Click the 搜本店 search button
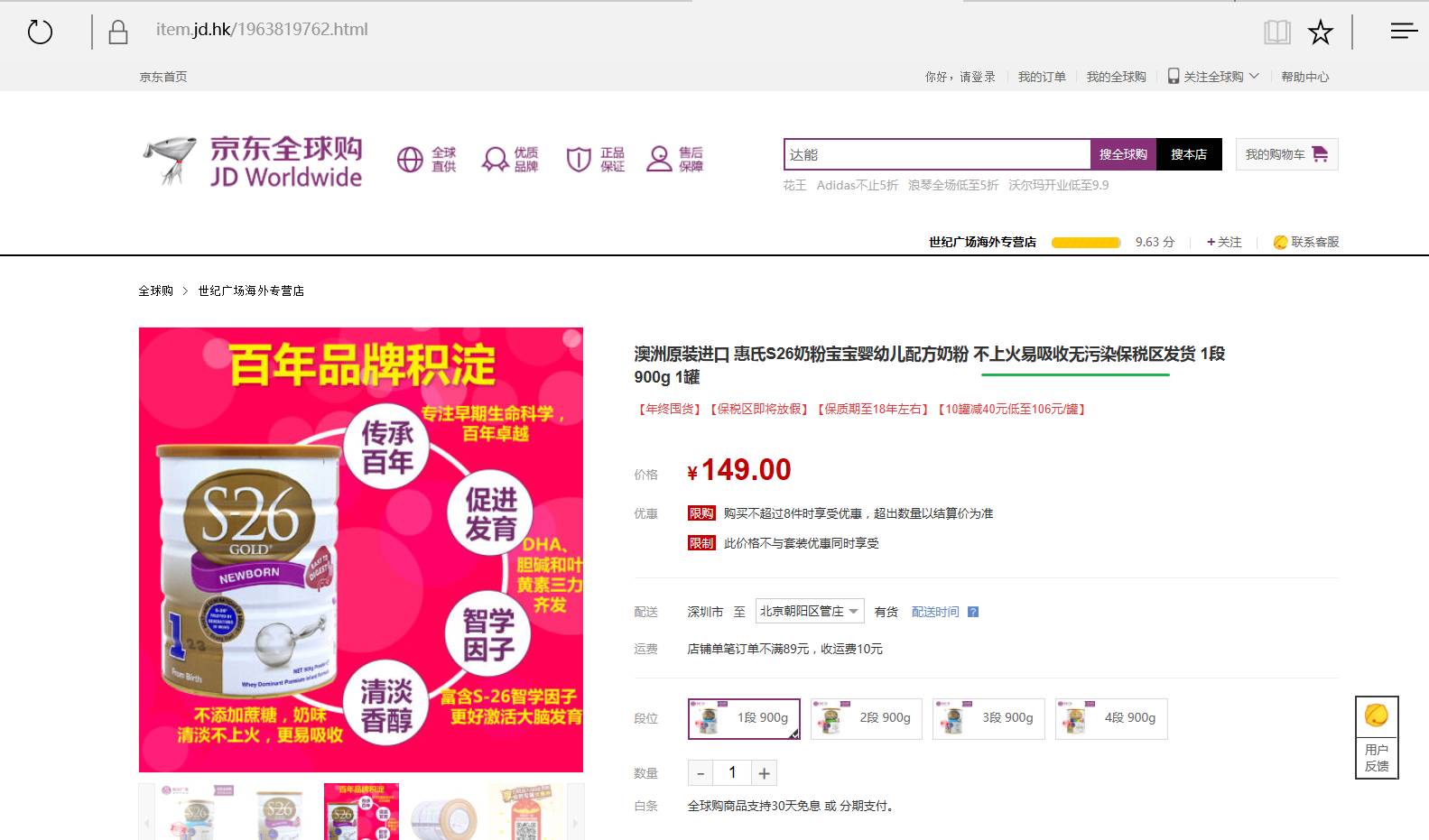The width and height of the screenshot is (1429, 840). point(1189,154)
